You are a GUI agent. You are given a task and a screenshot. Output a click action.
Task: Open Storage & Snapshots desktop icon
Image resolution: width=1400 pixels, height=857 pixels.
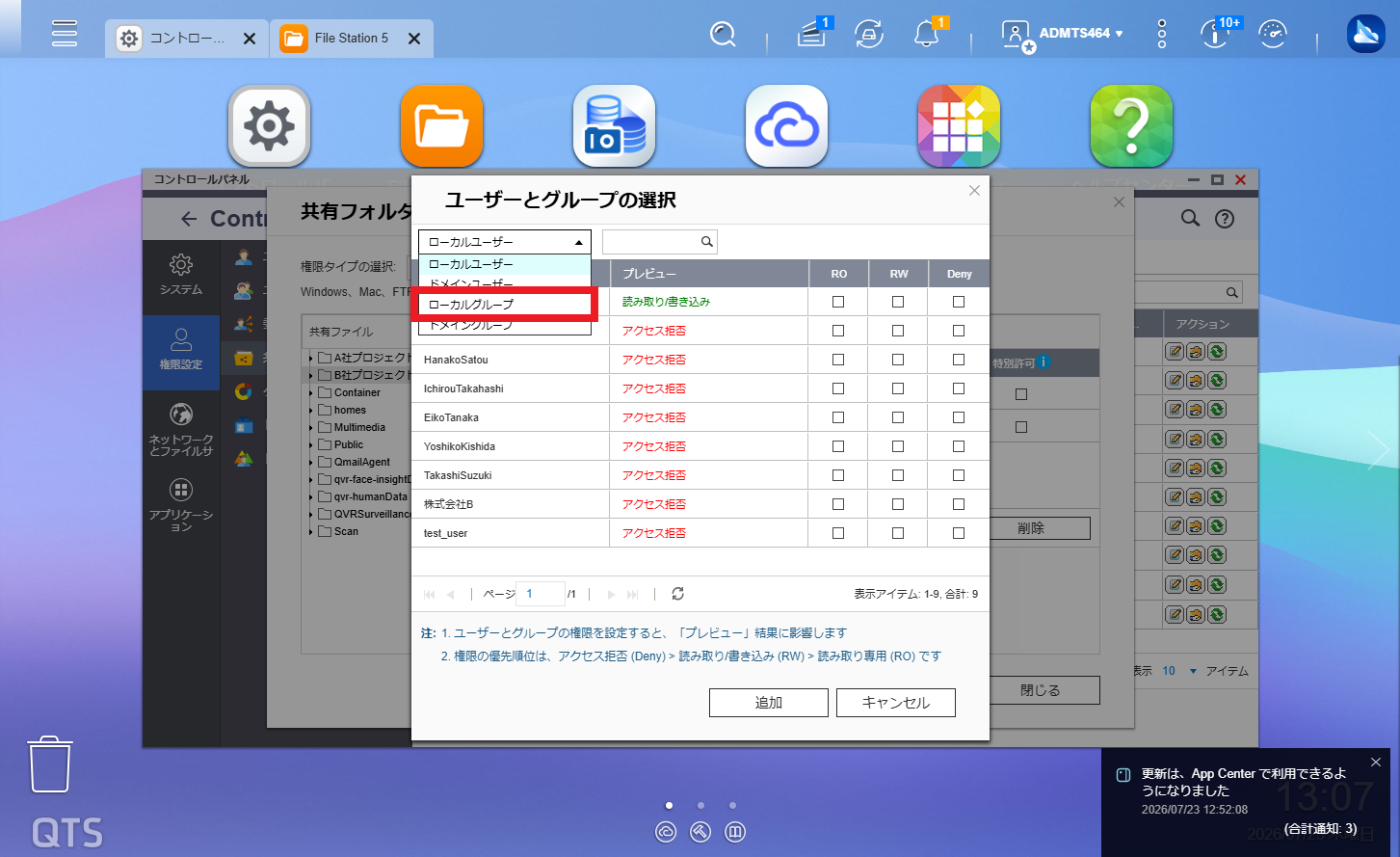(x=614, y=126)
